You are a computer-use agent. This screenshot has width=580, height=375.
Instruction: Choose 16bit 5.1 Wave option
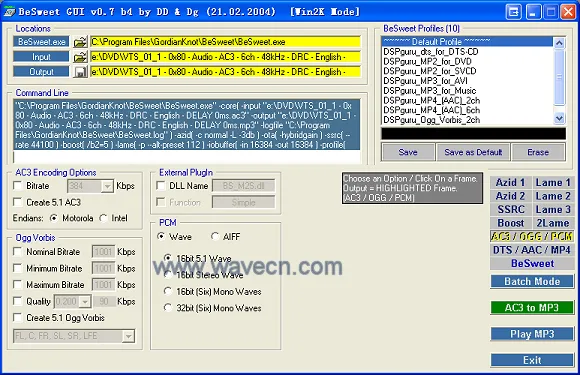[168, 258]
